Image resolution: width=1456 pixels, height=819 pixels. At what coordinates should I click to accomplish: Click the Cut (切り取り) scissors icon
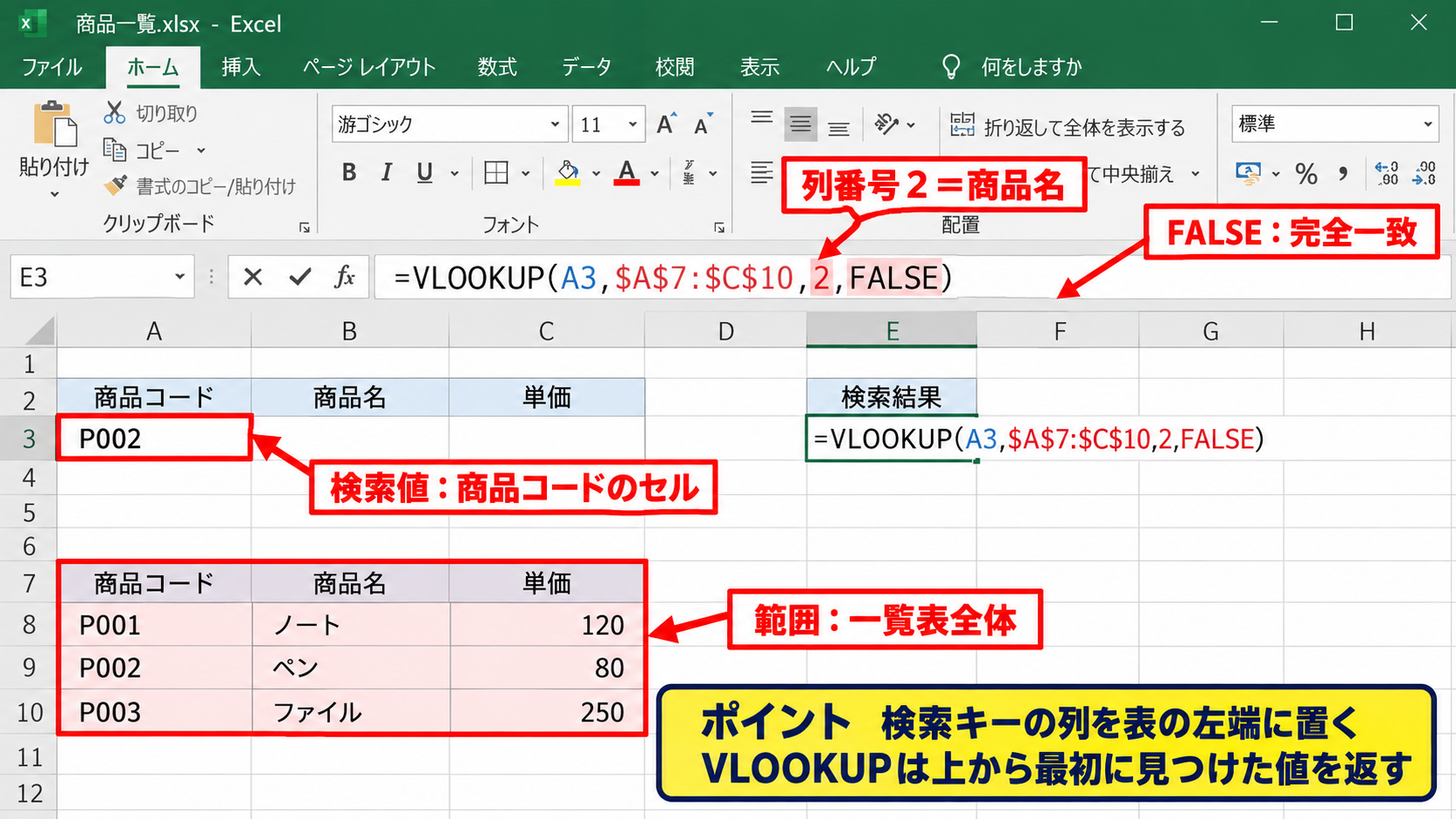114,112
